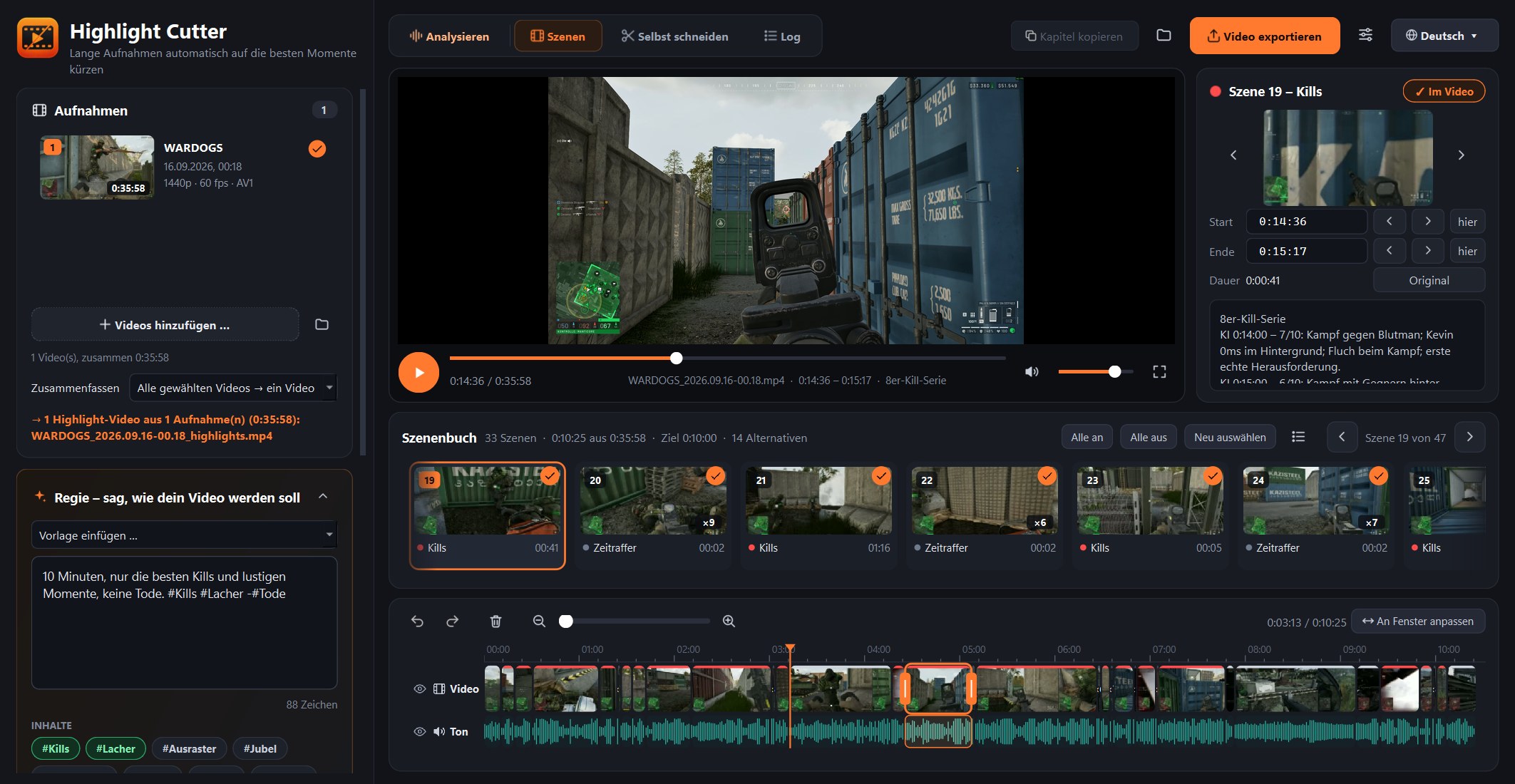Open the Deutsch language dropdown
Image resolution: width=1515 pixels, height=784 pixels.
pos(1444,36)
